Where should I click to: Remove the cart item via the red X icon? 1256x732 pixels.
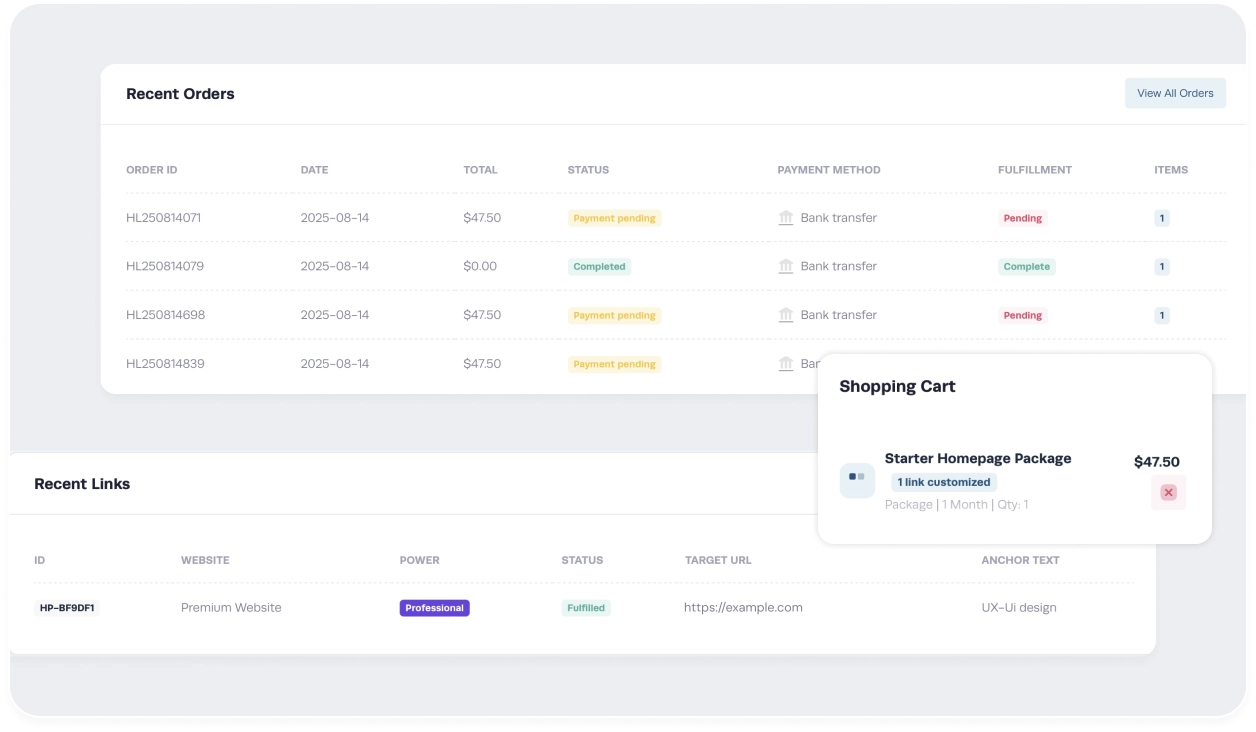[x=1168, y=492]
